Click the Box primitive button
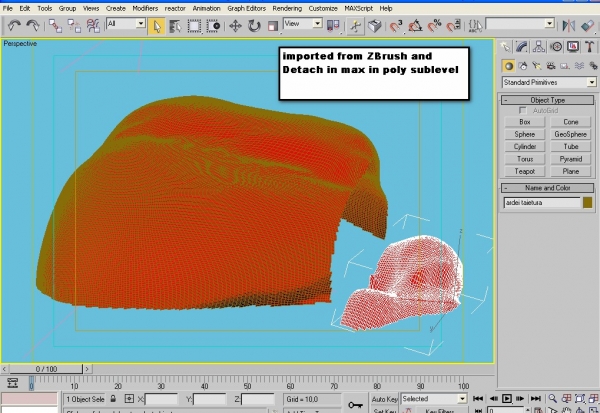 click(525, 122)
